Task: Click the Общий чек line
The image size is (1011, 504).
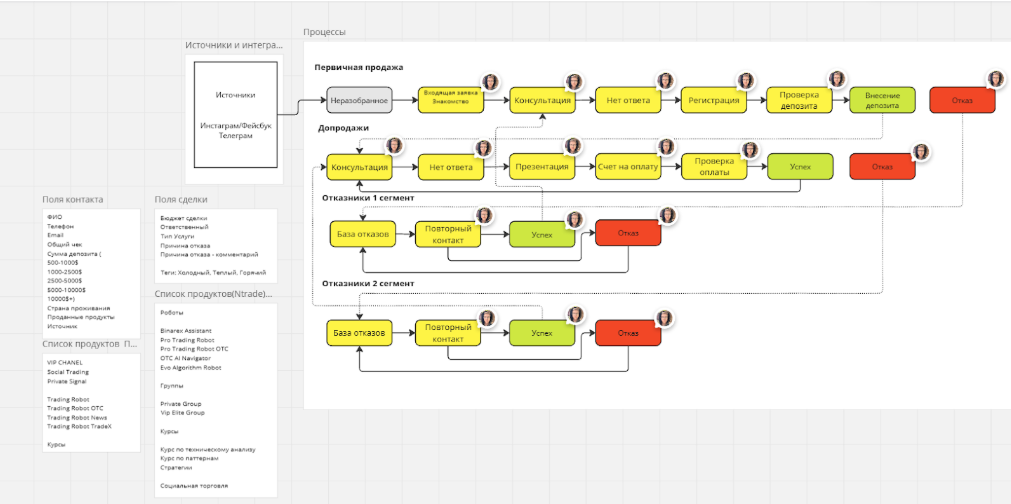Action: tap(62, 244)
